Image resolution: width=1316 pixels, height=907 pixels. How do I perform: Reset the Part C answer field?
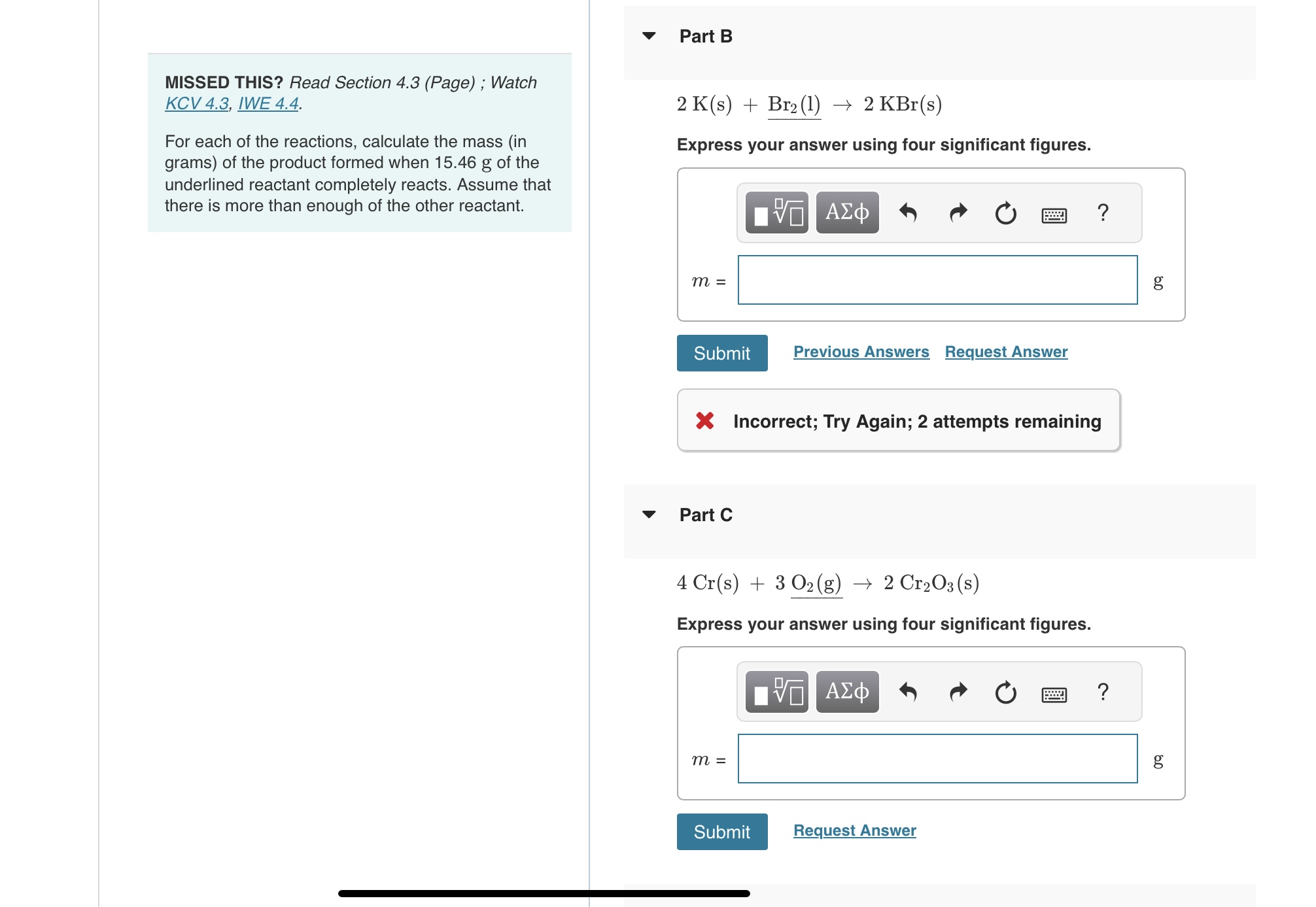coord(1005,692)
